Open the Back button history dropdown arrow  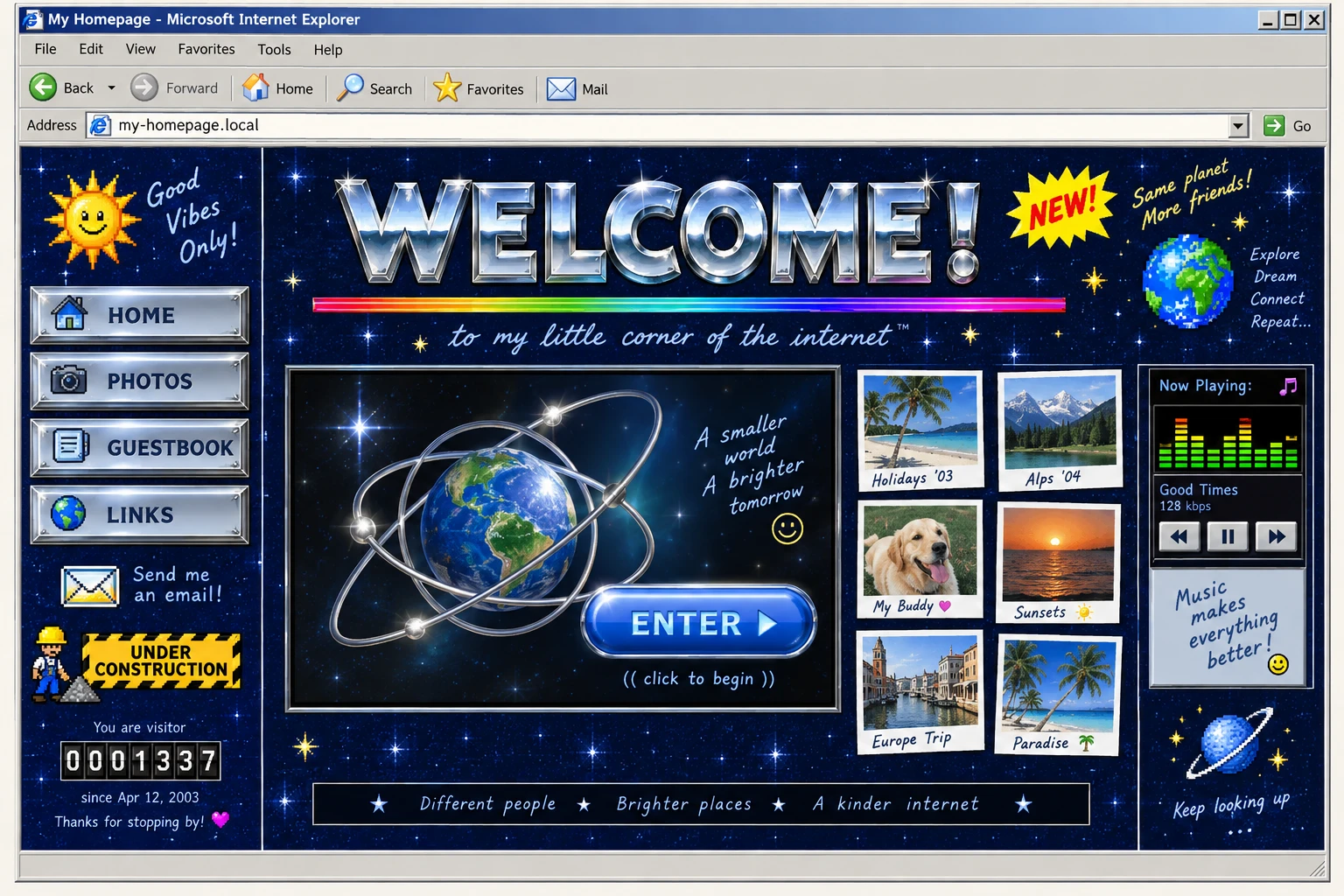click(111, 87)
